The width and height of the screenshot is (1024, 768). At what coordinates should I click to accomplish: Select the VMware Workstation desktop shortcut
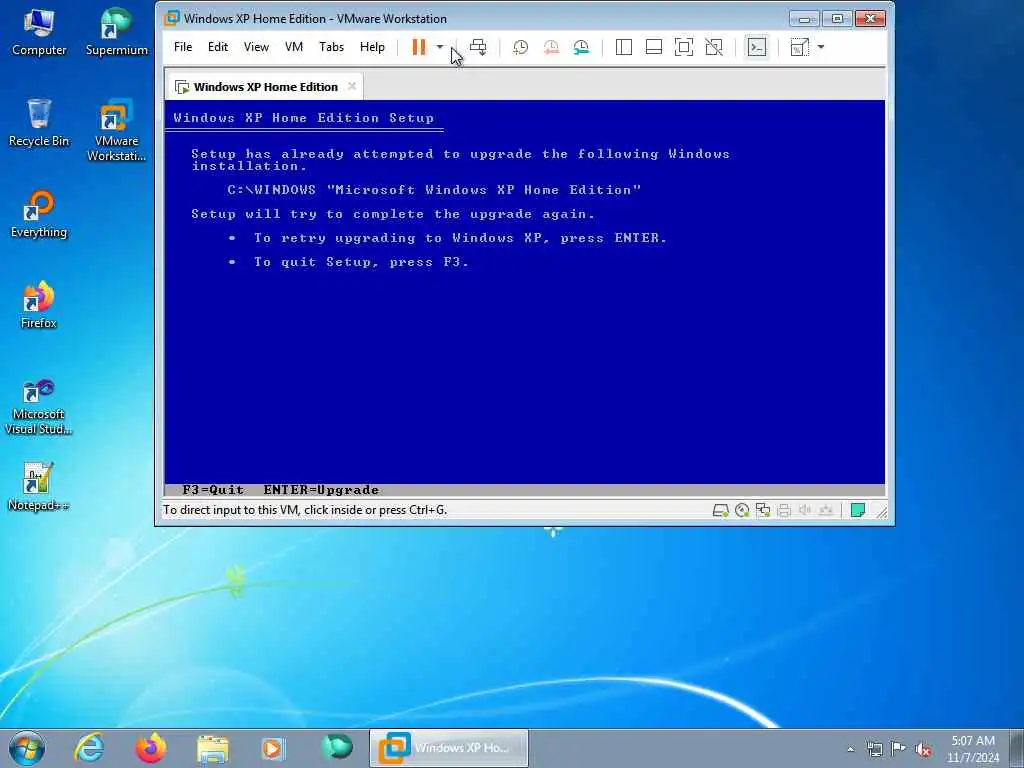click(116, 130)
